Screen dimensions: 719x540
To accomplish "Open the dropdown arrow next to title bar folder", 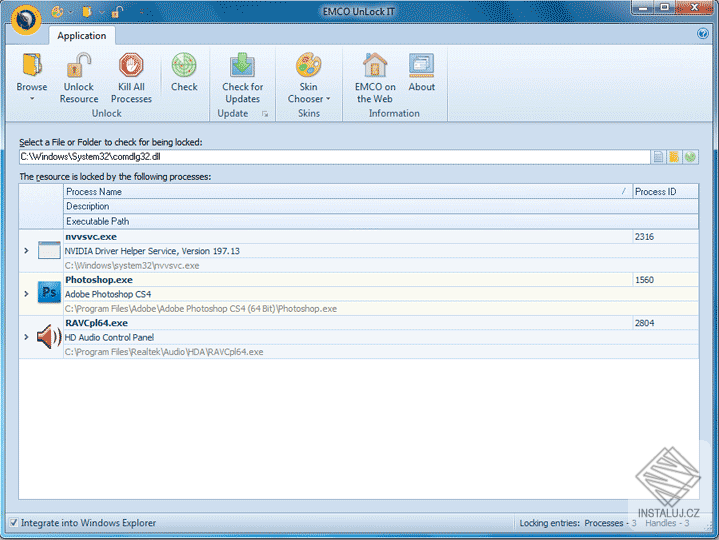I will 101,12.
